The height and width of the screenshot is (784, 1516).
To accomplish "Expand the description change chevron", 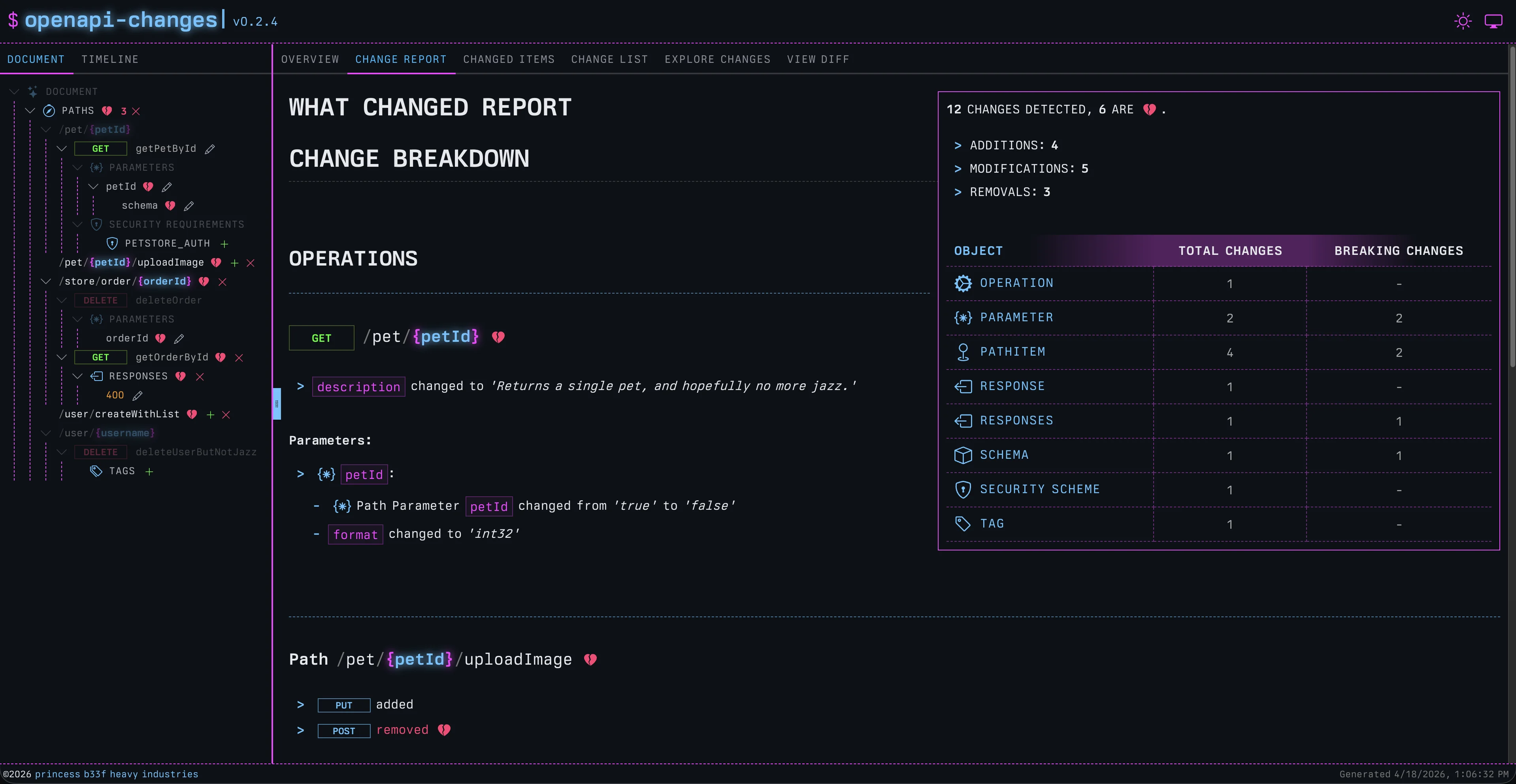I will click(x=300, y=386).
